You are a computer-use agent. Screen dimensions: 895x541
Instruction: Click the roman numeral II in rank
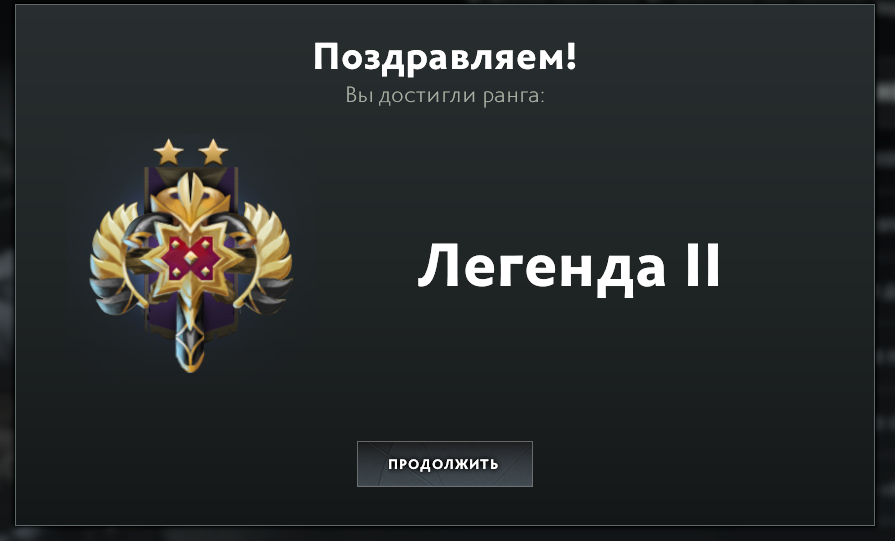point(702,265)
